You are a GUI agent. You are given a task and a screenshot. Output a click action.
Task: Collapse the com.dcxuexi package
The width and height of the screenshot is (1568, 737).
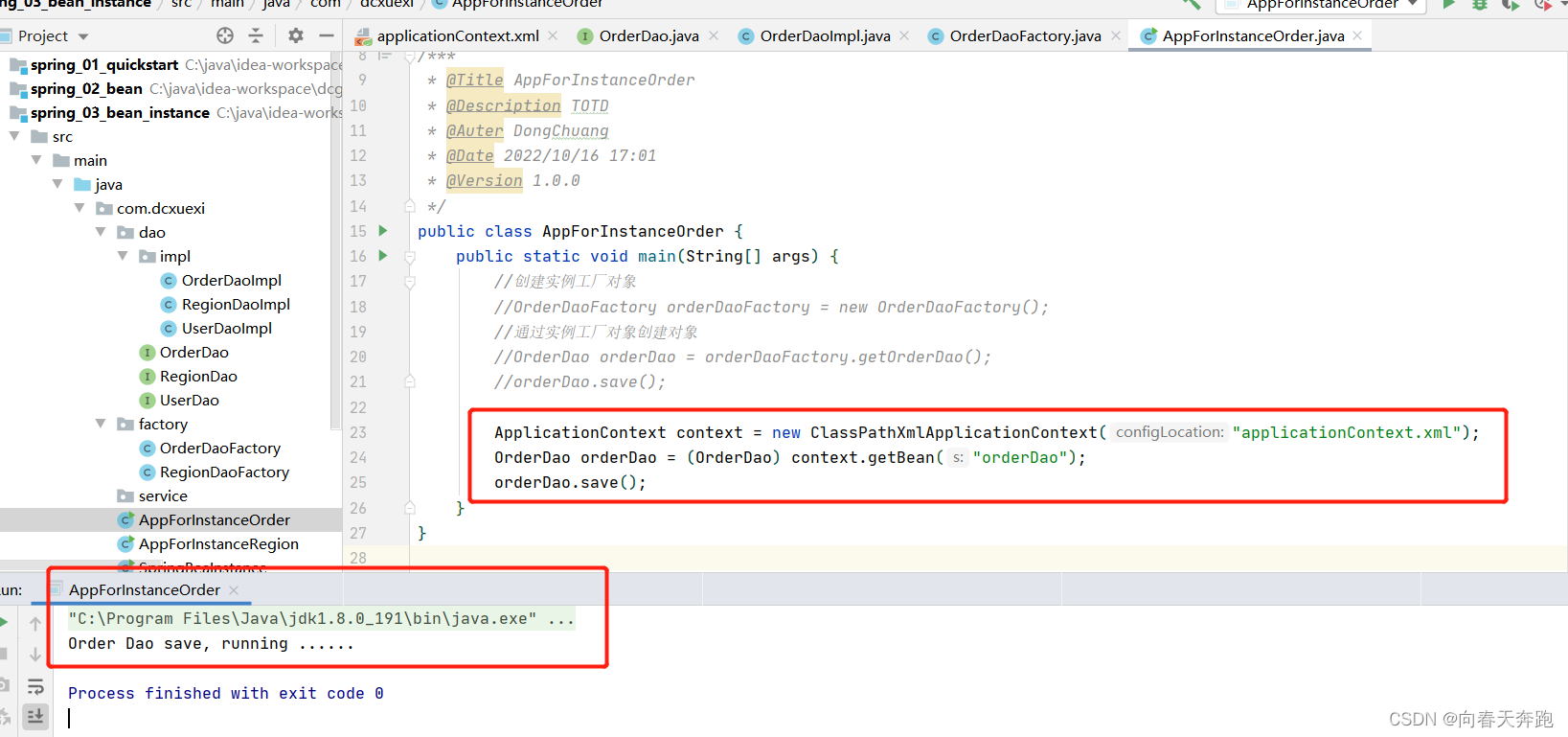tap(80, 209)
